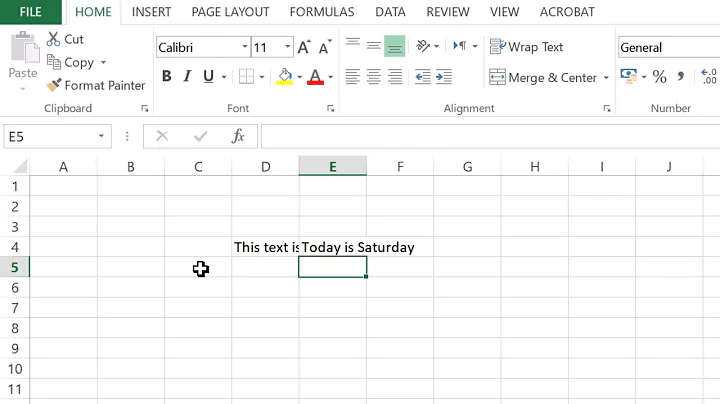Switch to the VIEW tab
720x404 pixels.
point(504,12)
